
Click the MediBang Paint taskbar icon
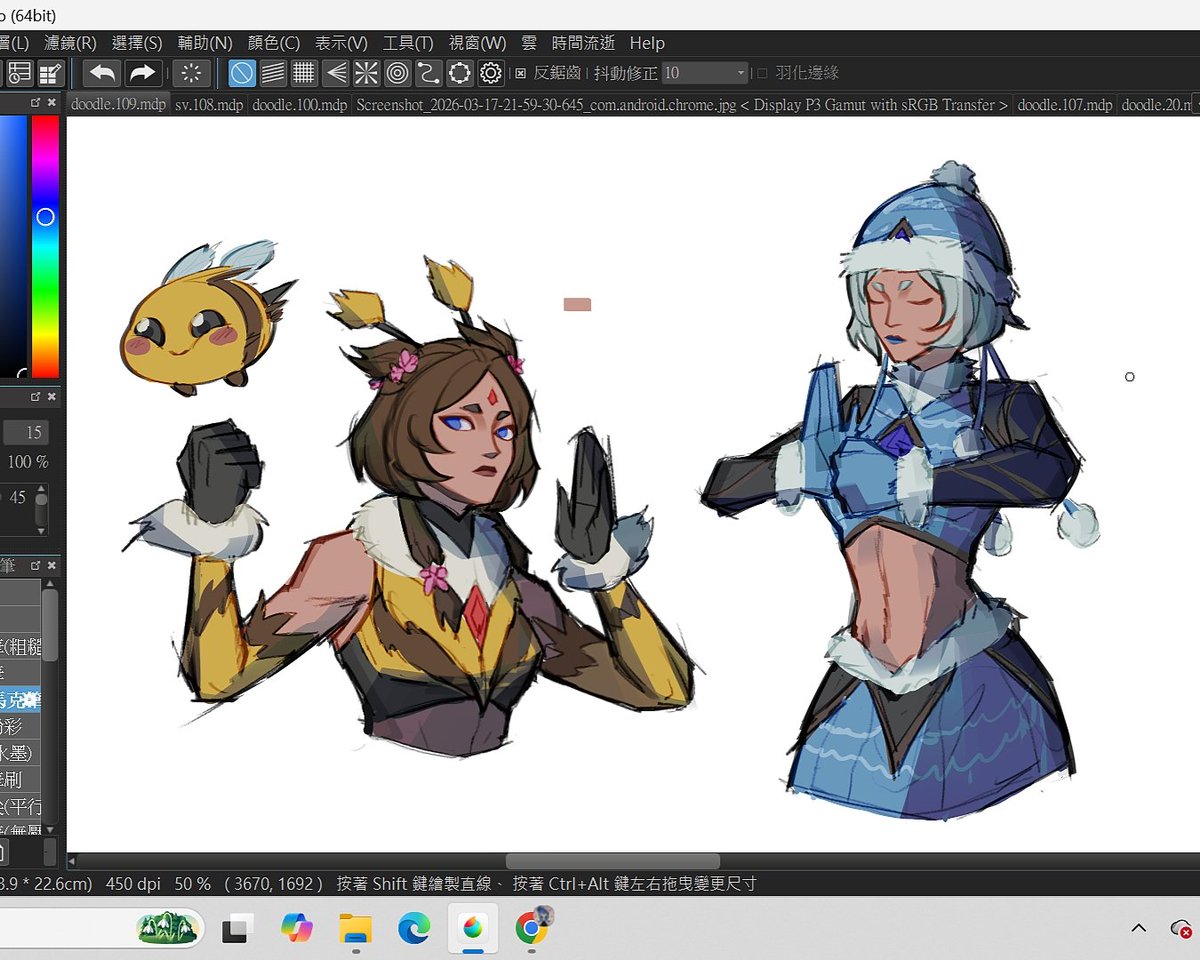(x=472, y=929)
